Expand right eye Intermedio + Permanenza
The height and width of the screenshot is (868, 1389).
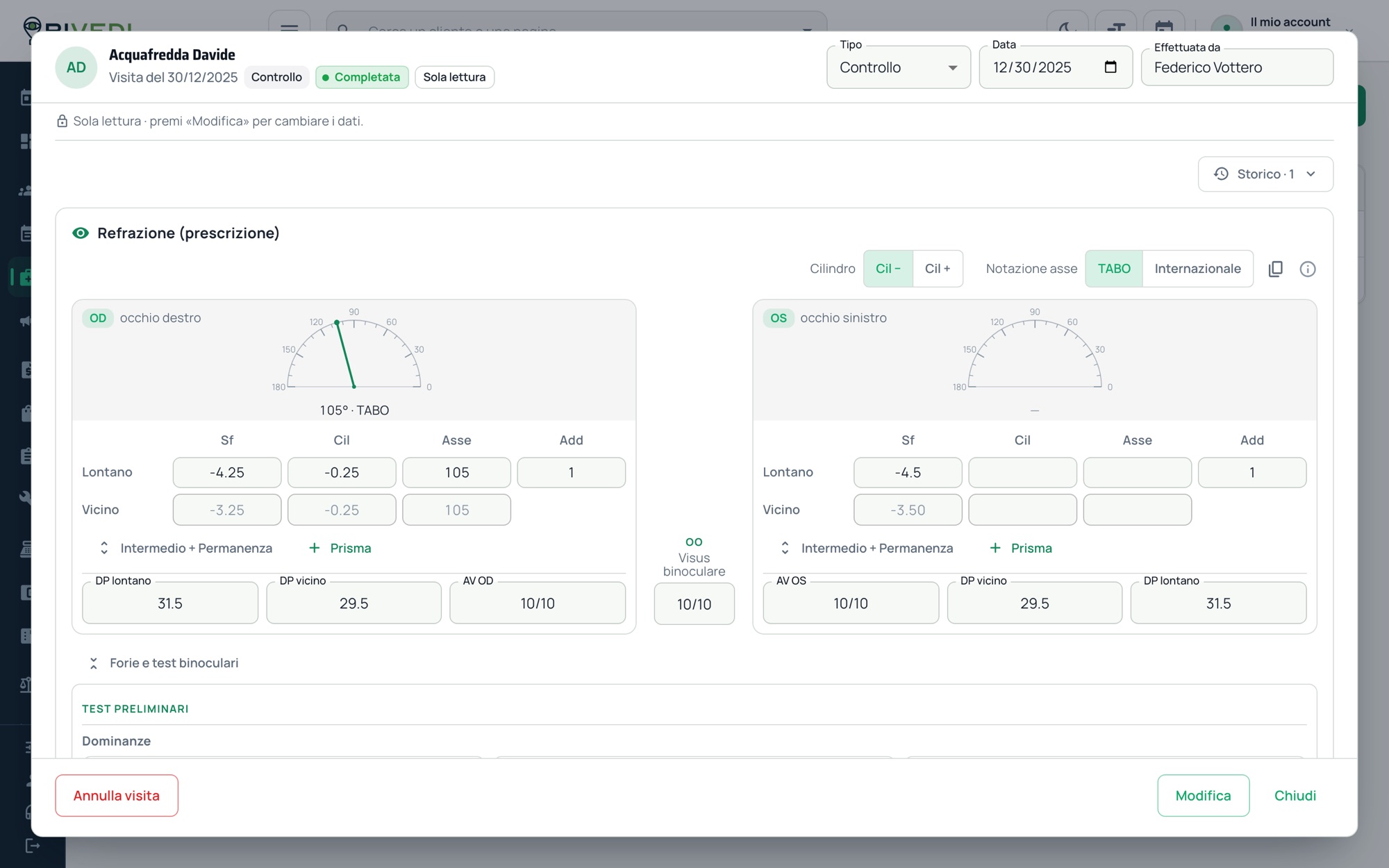pyautogui.click(x=186, y=548)
